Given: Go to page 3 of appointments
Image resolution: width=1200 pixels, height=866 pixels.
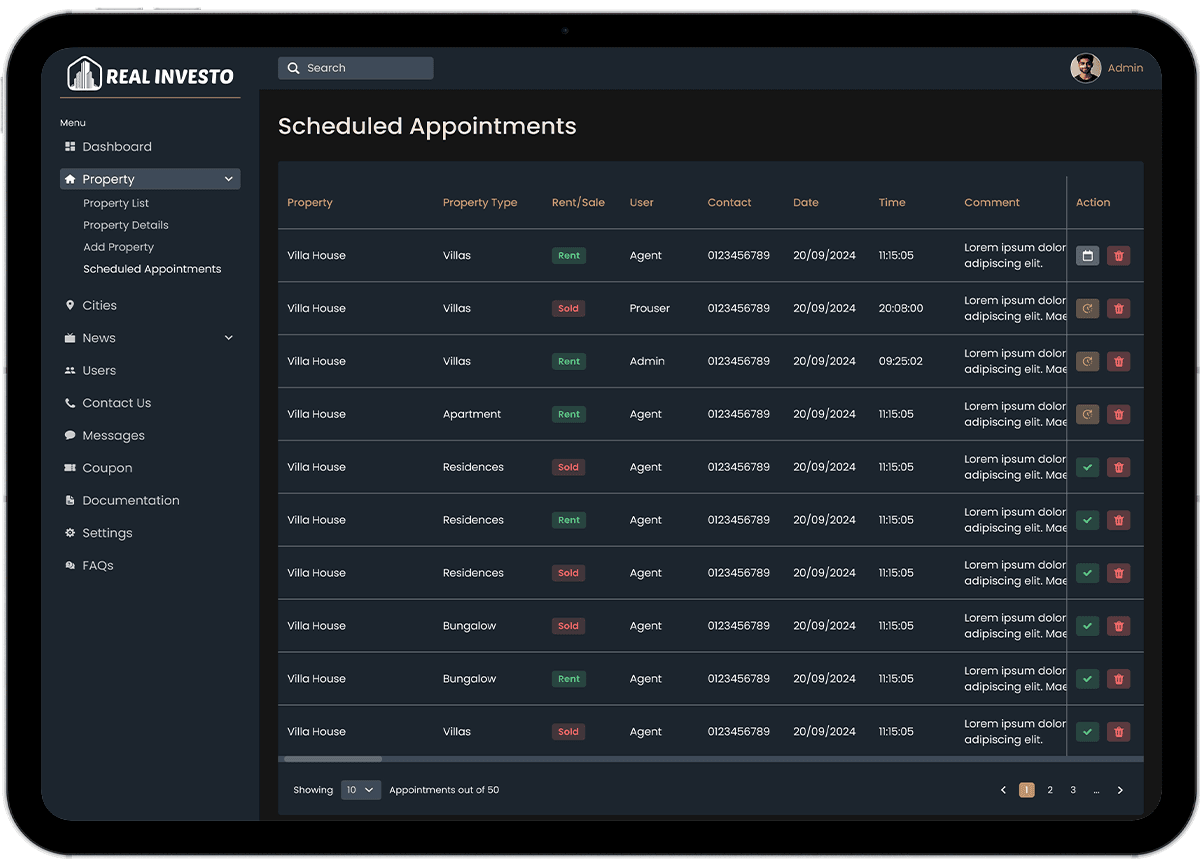Looking at the screenshot, I should (x=1073, y=790).
